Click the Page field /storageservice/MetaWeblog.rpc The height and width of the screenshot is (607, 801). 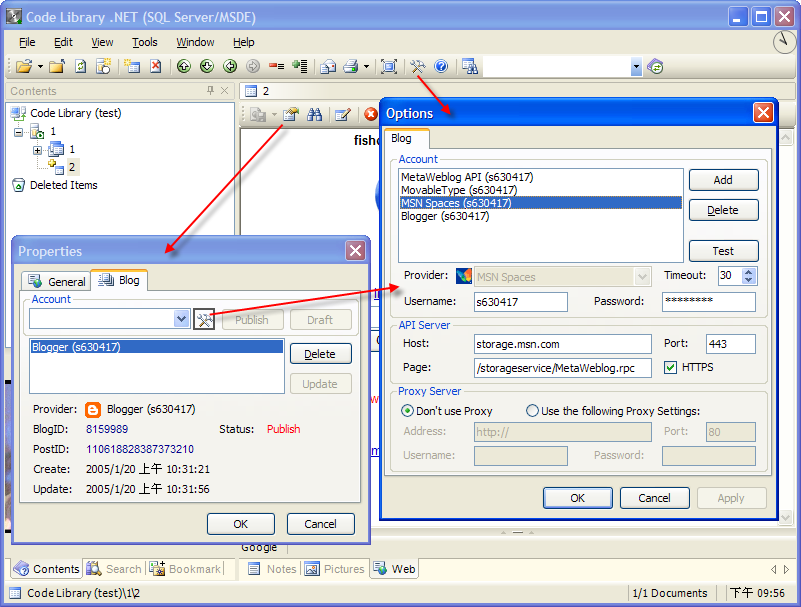pyautogui.click(x=562, y=368)
